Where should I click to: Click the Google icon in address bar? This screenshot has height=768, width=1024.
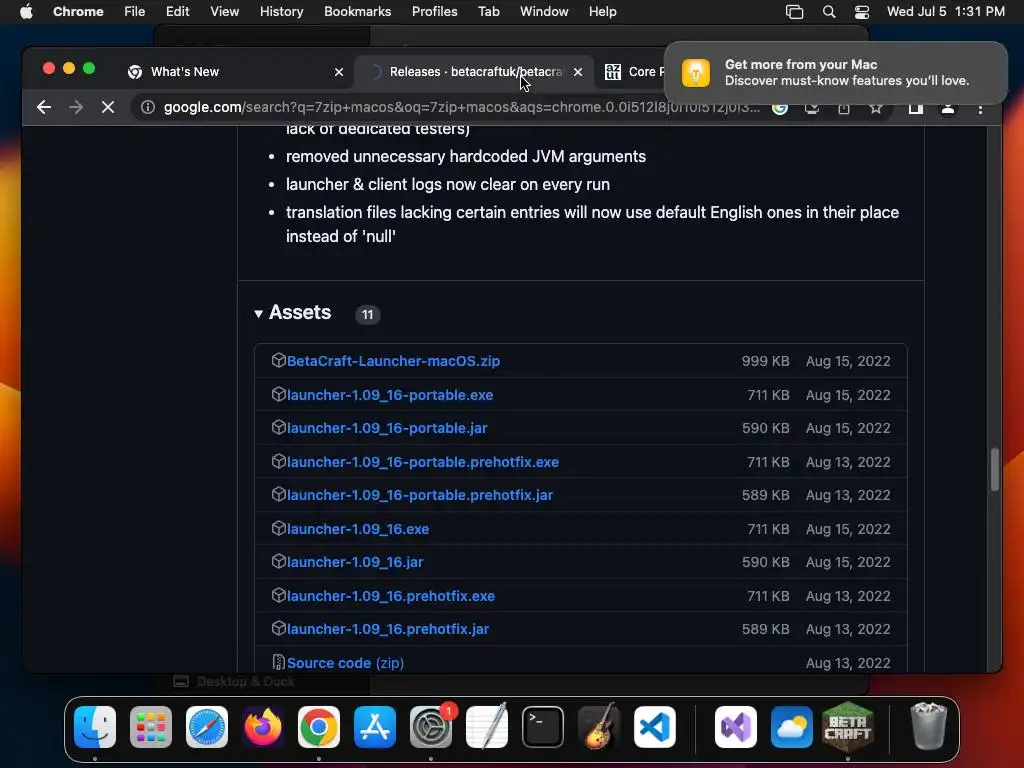[x=780, y=108]
